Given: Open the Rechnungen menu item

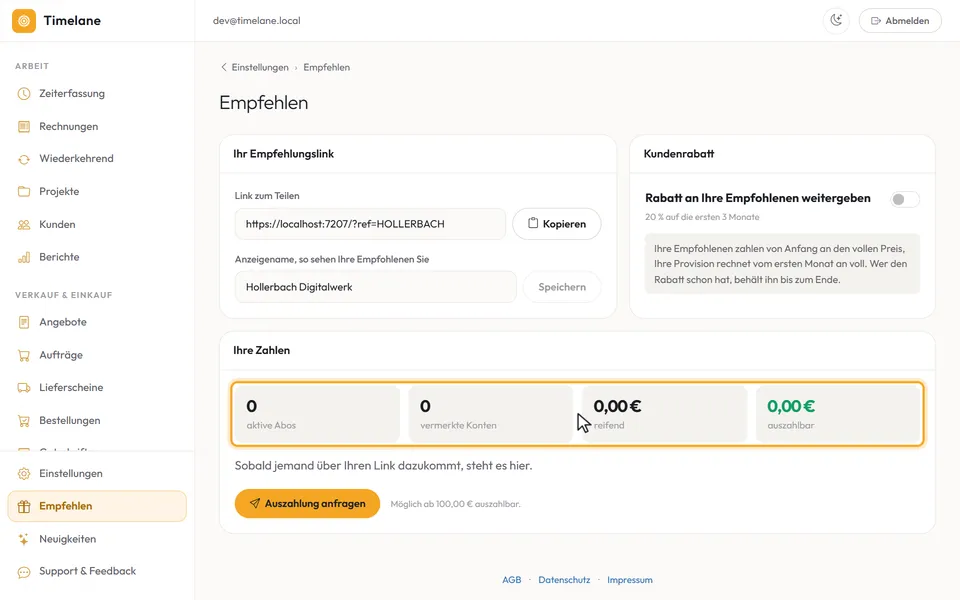Looking at the screenshot, I should pos(97,127).
